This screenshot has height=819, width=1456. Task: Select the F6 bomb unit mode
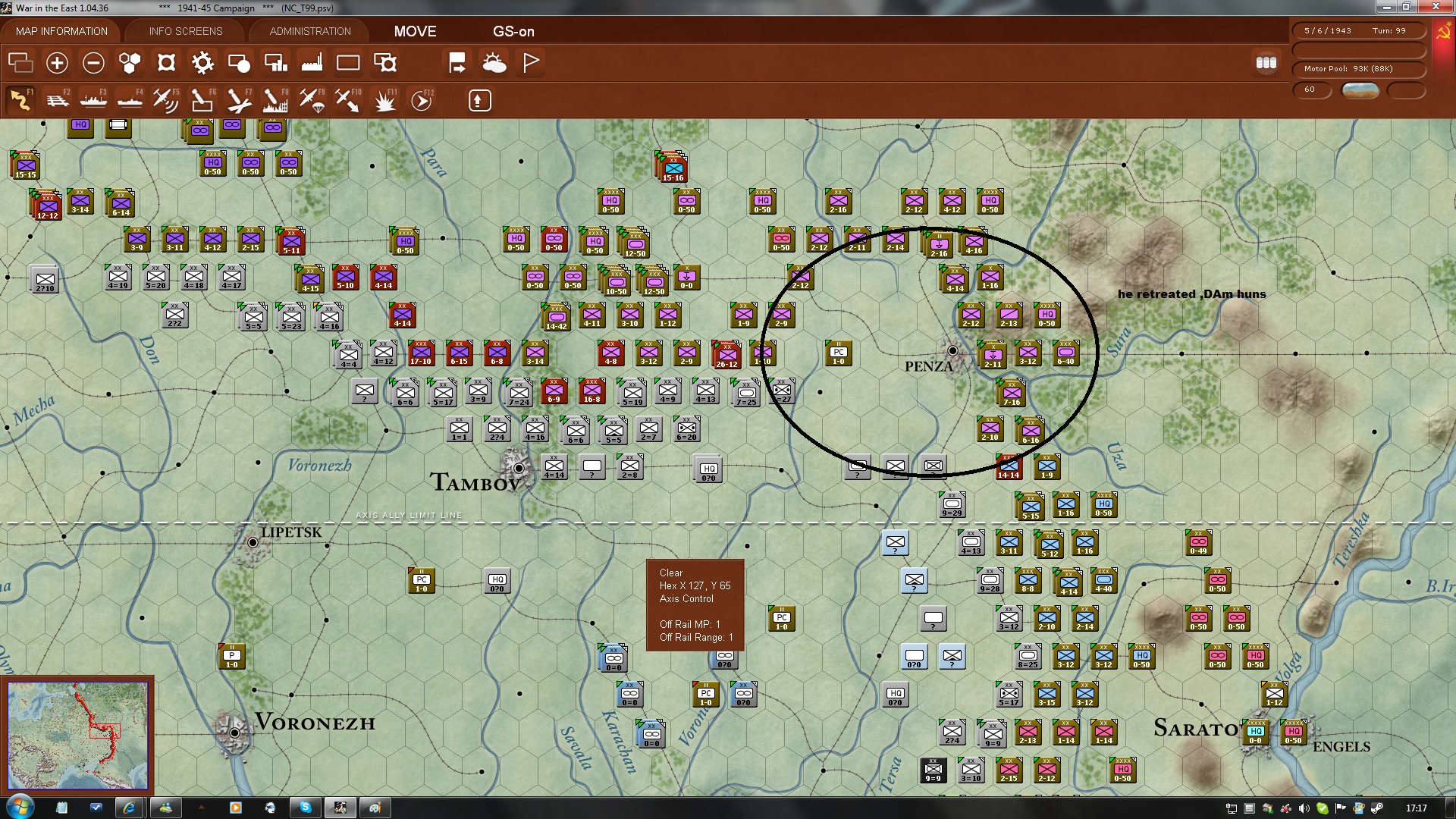(202, 100)
